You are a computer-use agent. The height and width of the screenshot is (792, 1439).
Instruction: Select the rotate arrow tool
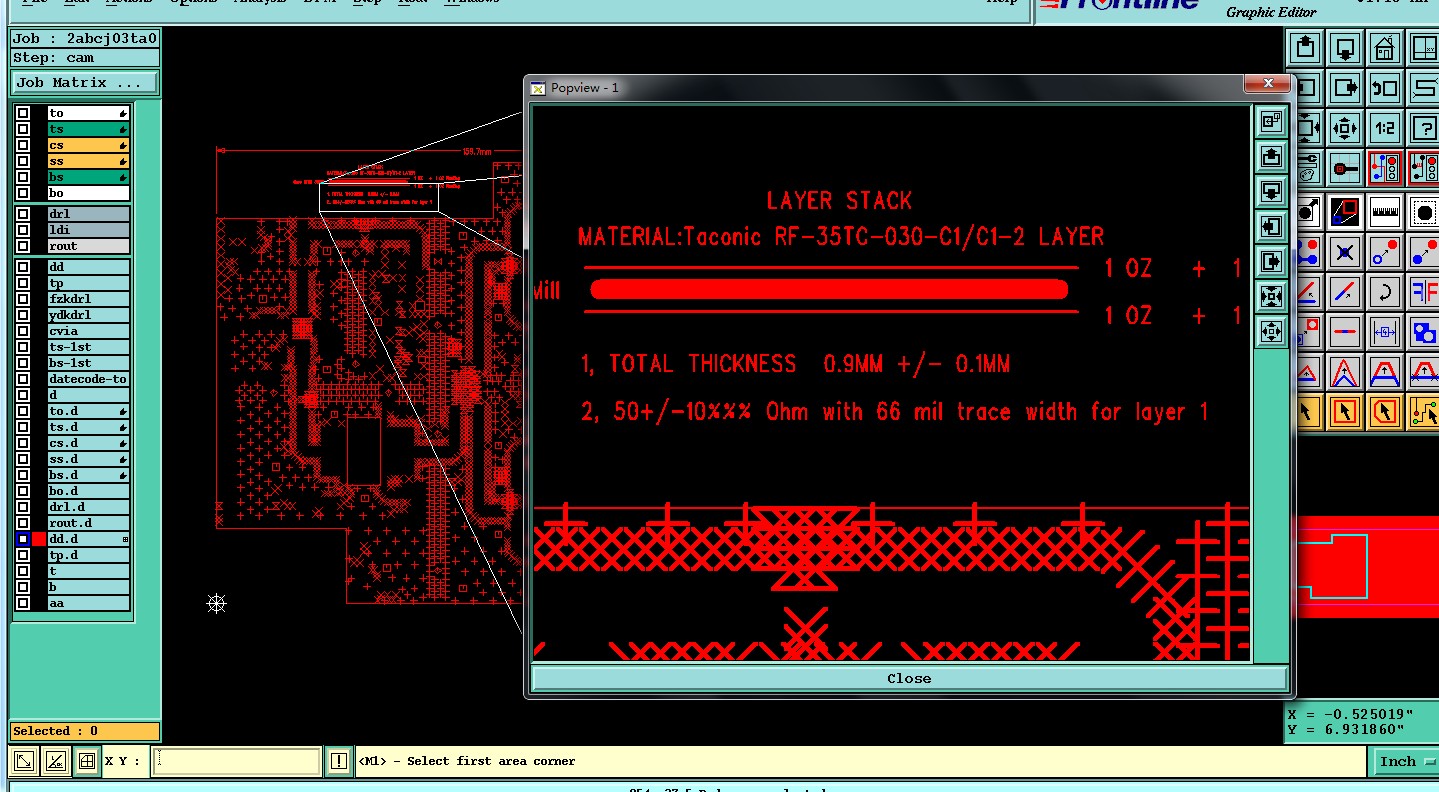tap(1385, 292)
